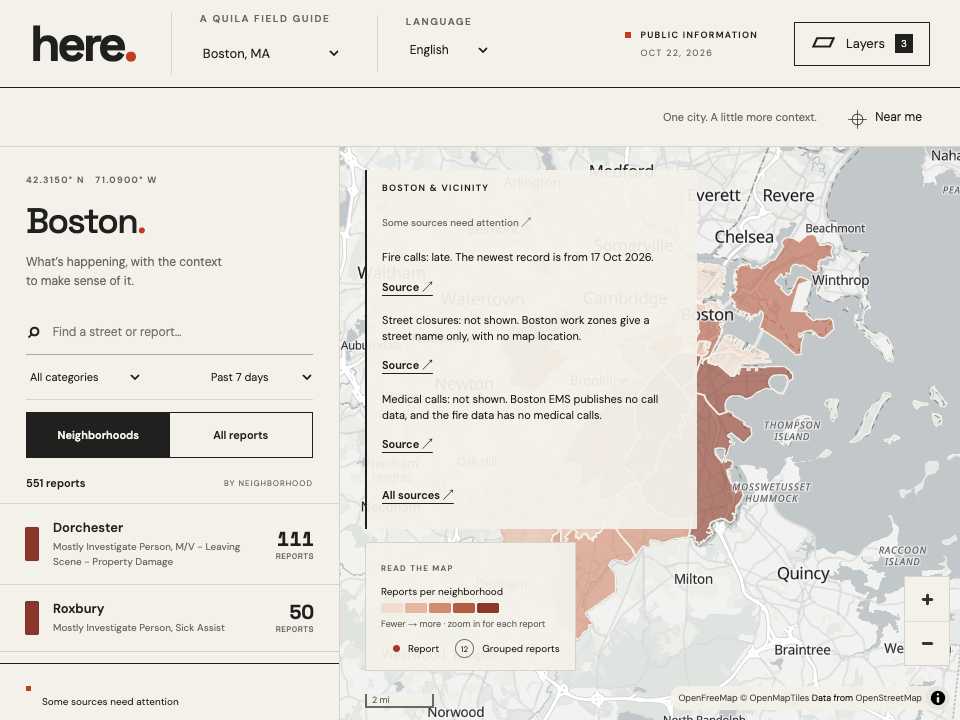Viewport: 960px width, 720px height.
Task: Open the English language dropdown
Action: pos(448,50)
